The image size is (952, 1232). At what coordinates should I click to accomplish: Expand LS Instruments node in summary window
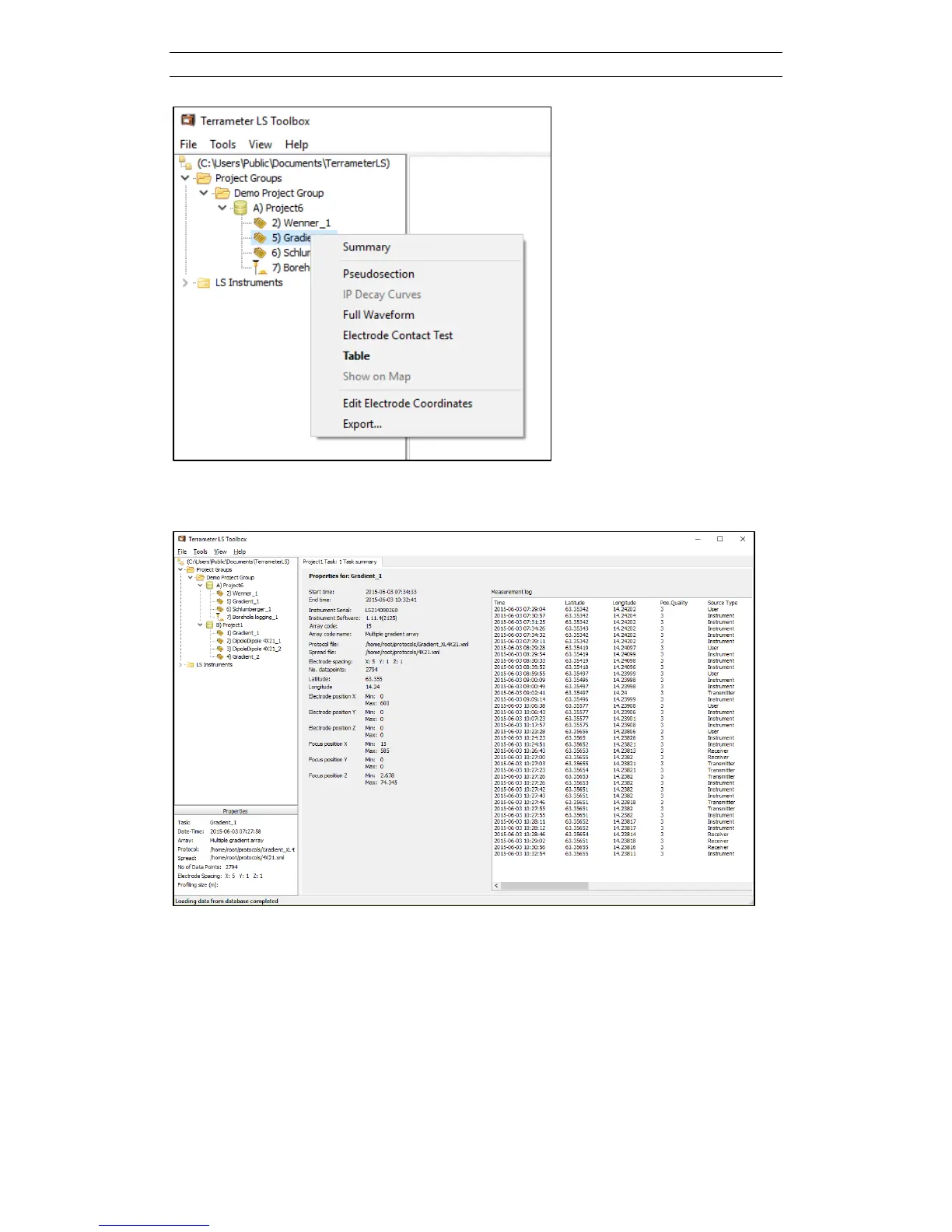point(180,665)
